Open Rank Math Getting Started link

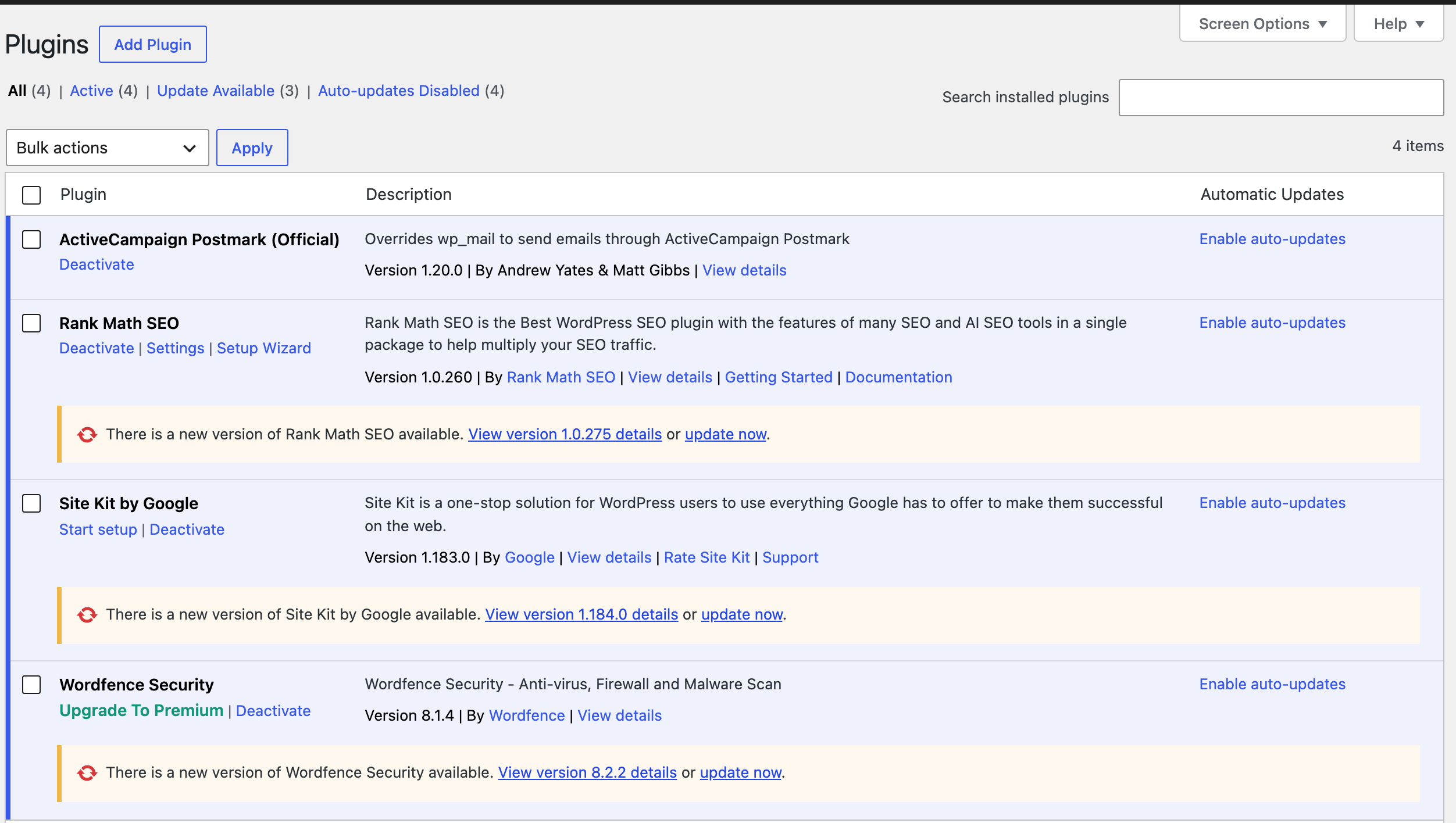(779, 377)
